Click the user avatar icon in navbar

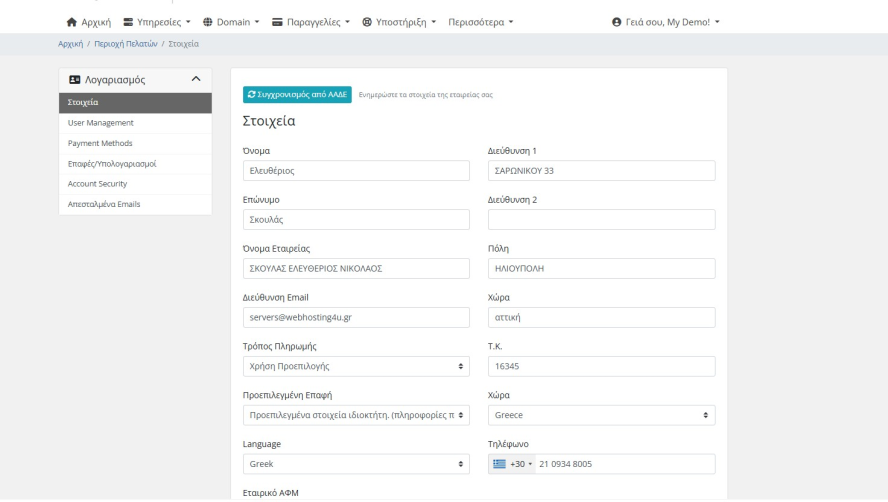click(x=617, y=22)
